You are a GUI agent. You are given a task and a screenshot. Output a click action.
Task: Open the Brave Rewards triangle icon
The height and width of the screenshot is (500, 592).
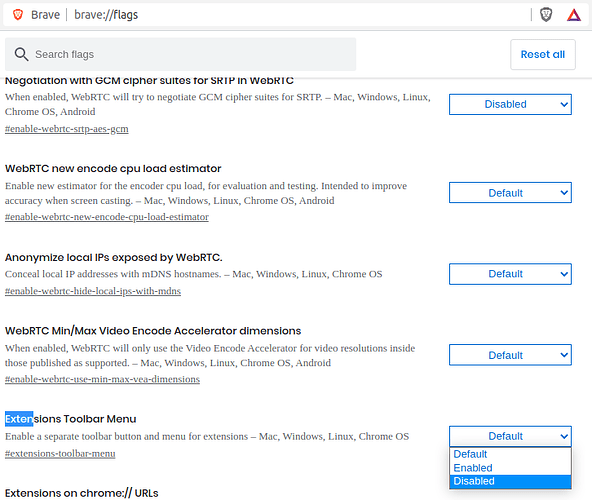click(574, 15)
